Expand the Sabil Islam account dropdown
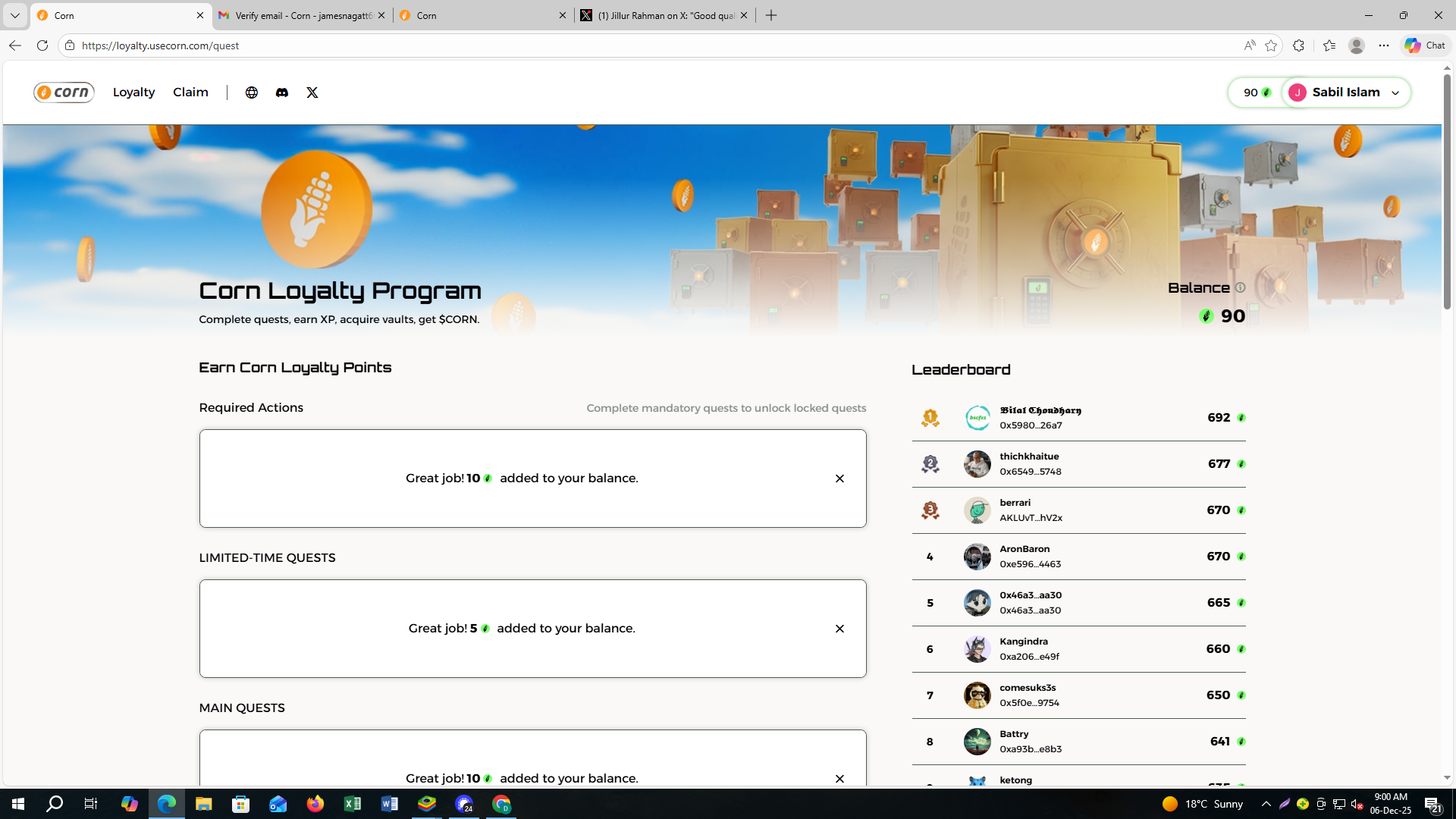The width and height of the screenshot is (1456, 819). (1395, 93)
